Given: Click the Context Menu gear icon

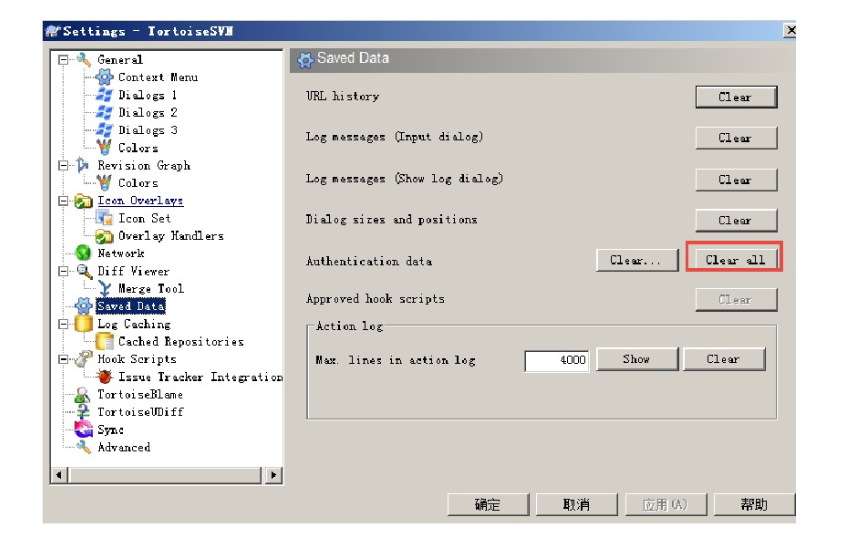Looking at the screenshot, I should 104,77.
